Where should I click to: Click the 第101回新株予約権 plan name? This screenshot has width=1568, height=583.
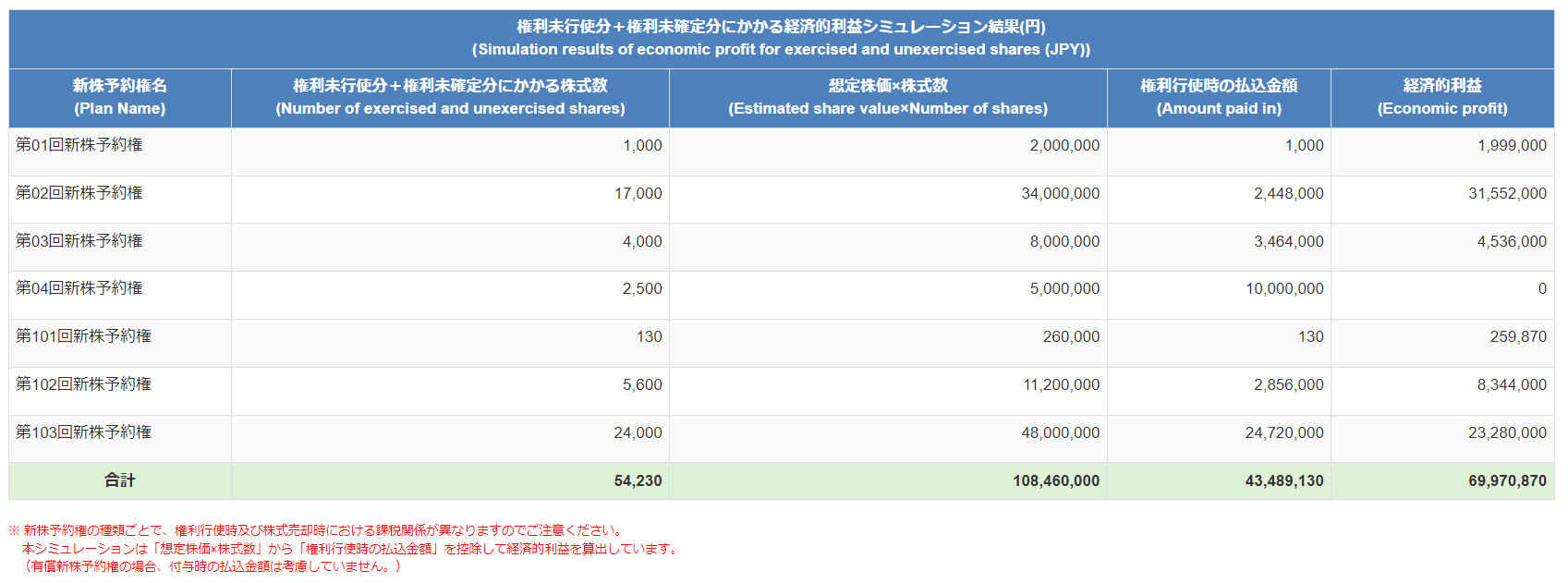coord(83,336)
